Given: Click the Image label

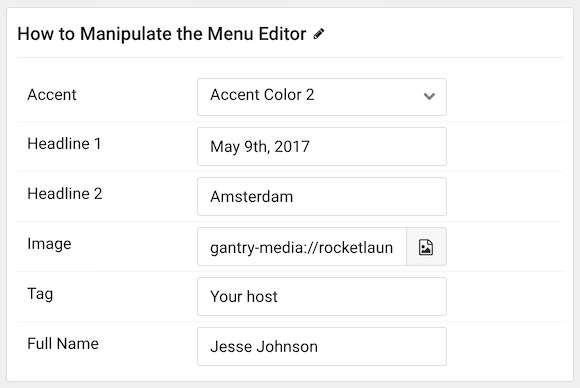Looking at the screenshot, I should pos(49,244).
